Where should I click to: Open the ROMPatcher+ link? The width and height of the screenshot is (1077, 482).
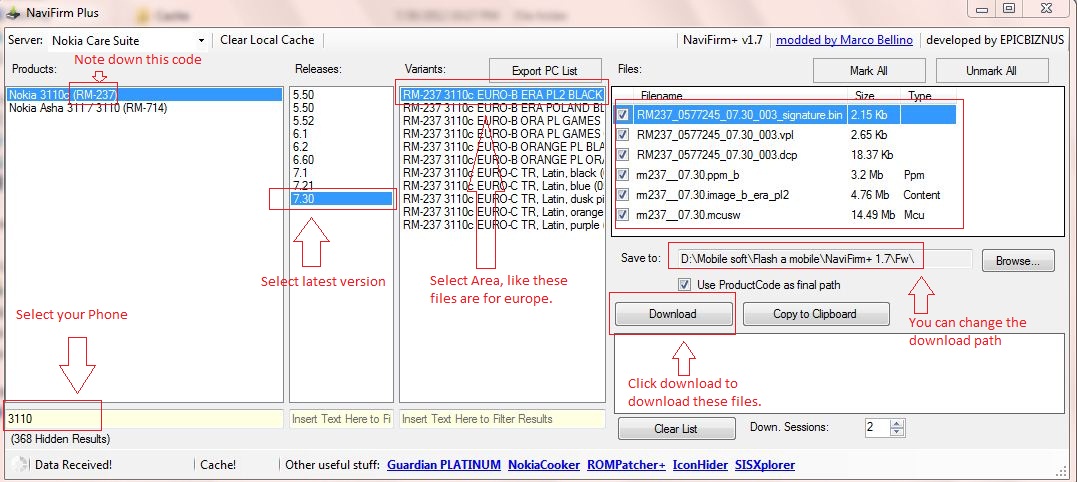pos(626,465)
